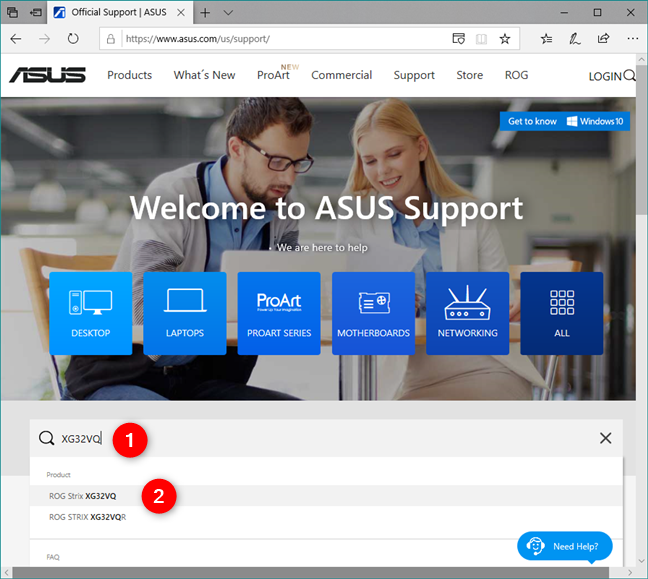
Task: Select the ALL products tile
Action: [x=562, y=313]
